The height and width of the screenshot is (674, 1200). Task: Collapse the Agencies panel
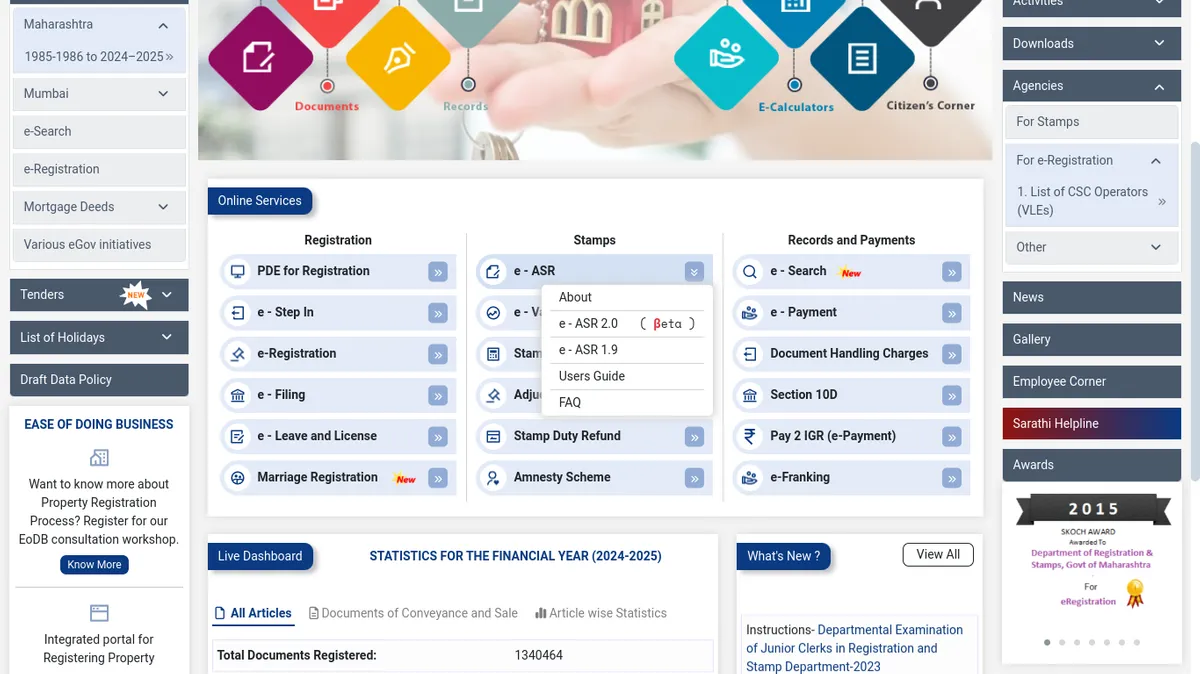[1159, 86]
